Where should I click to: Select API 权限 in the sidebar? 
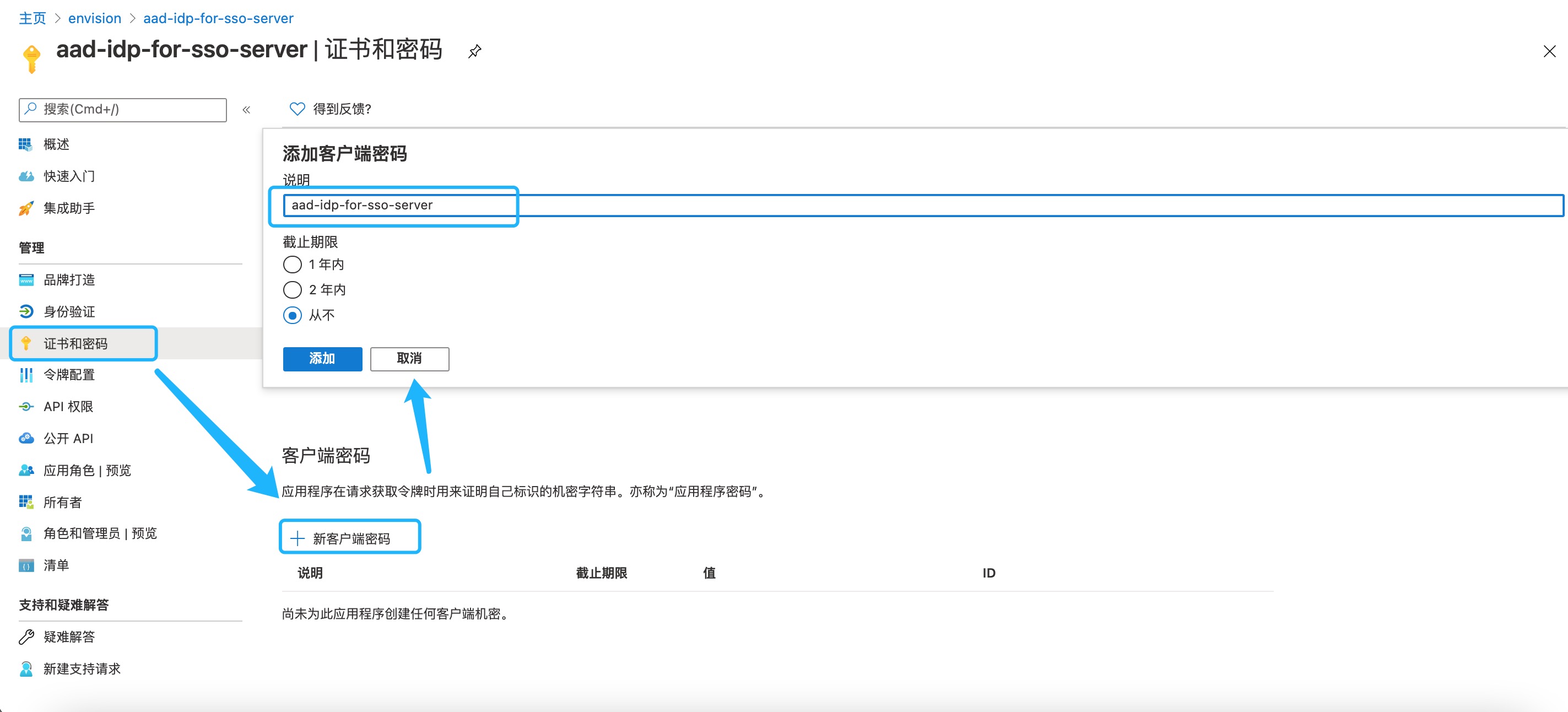pos(69,406)
